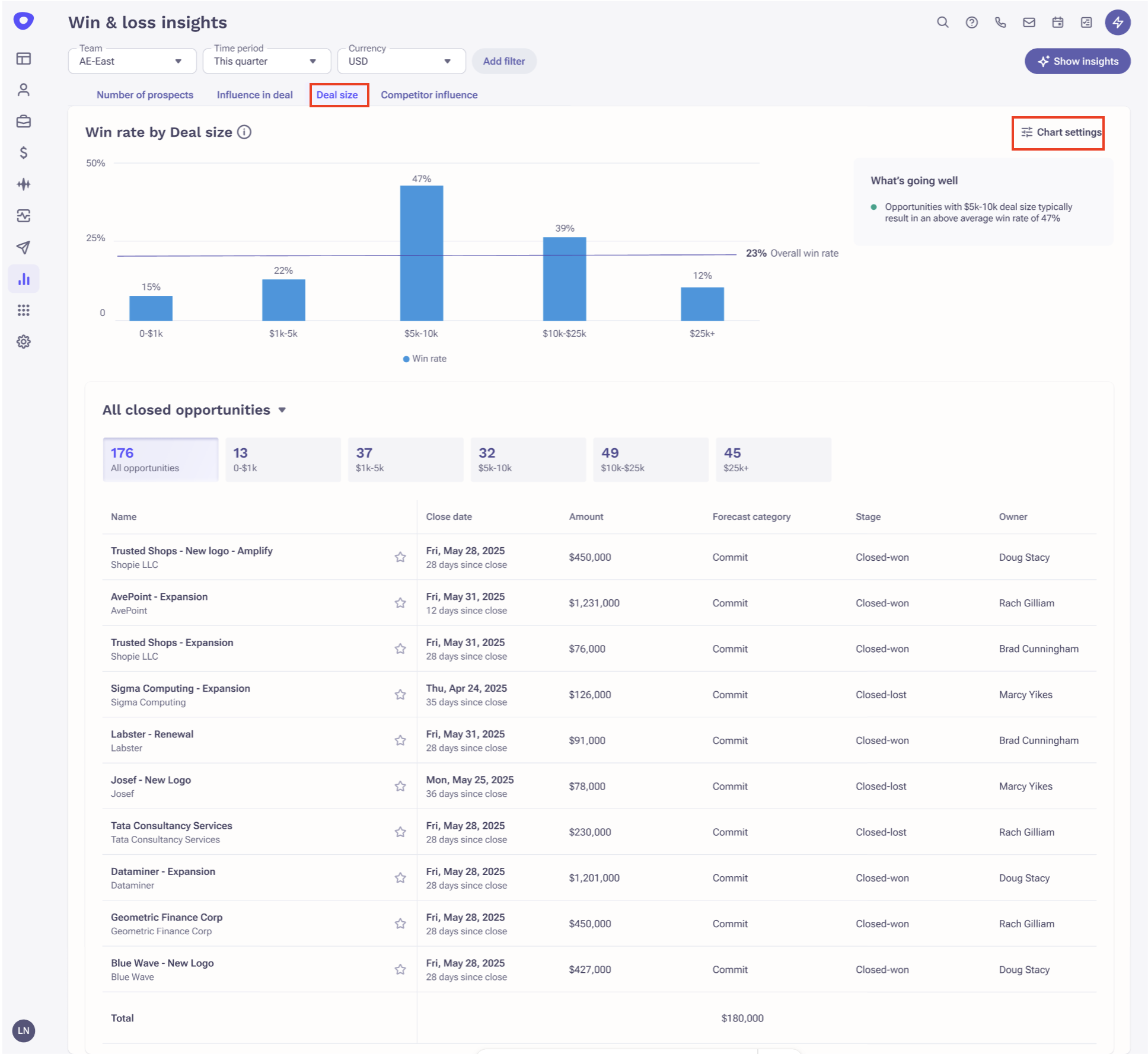Switch to Number of prospects tab

coord(145,95)
